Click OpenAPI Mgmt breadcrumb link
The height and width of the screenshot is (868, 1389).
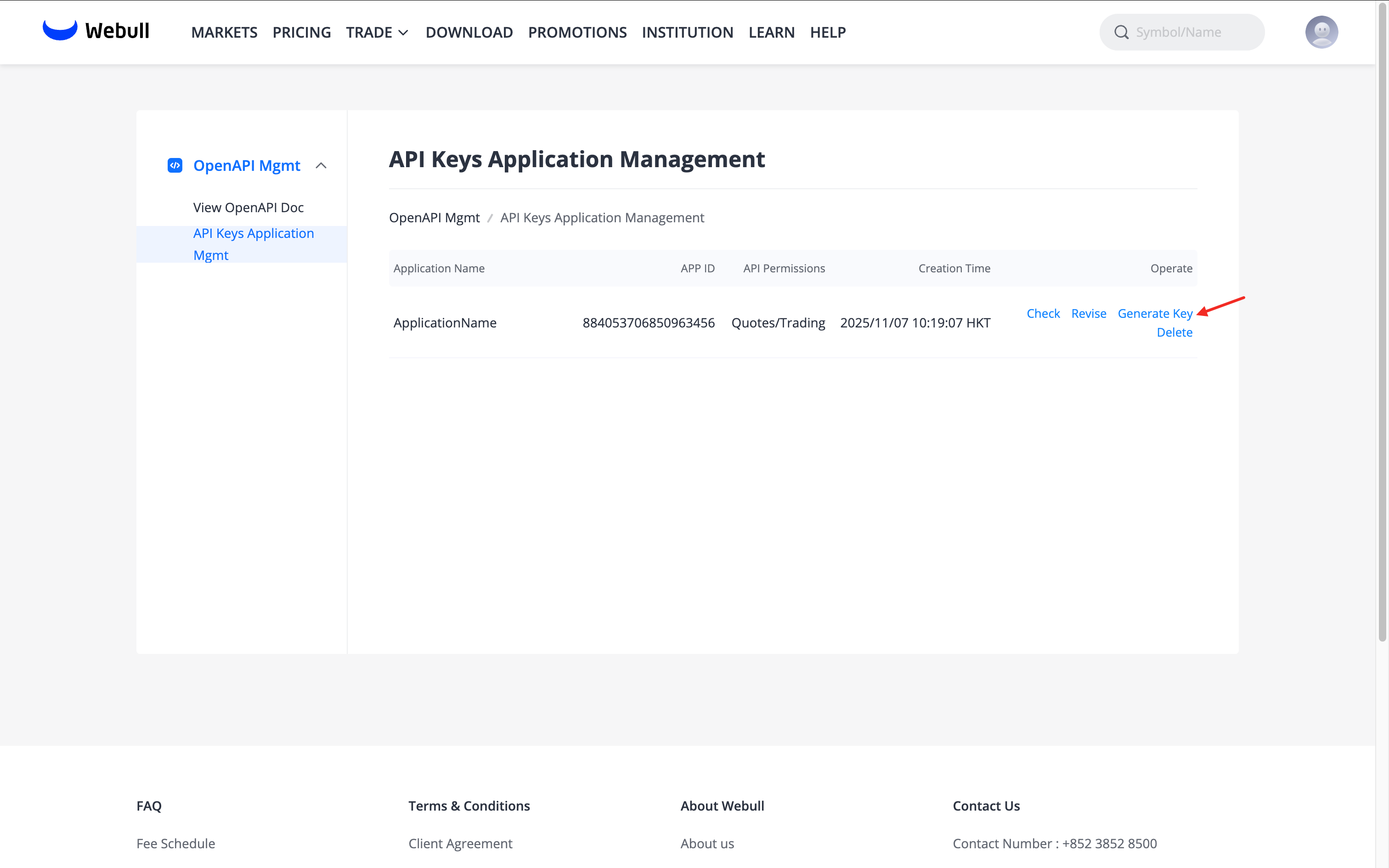pyautogui.click(x=434, y=218)
